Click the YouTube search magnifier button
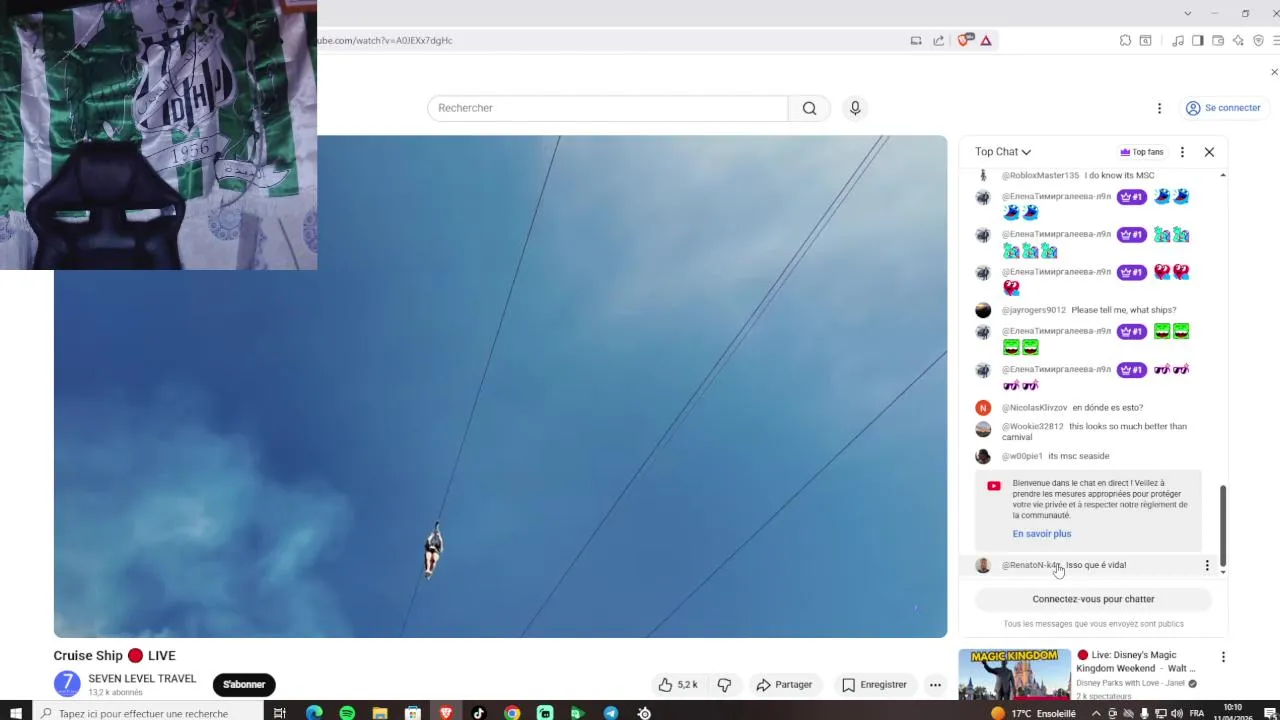 [809, 108]
